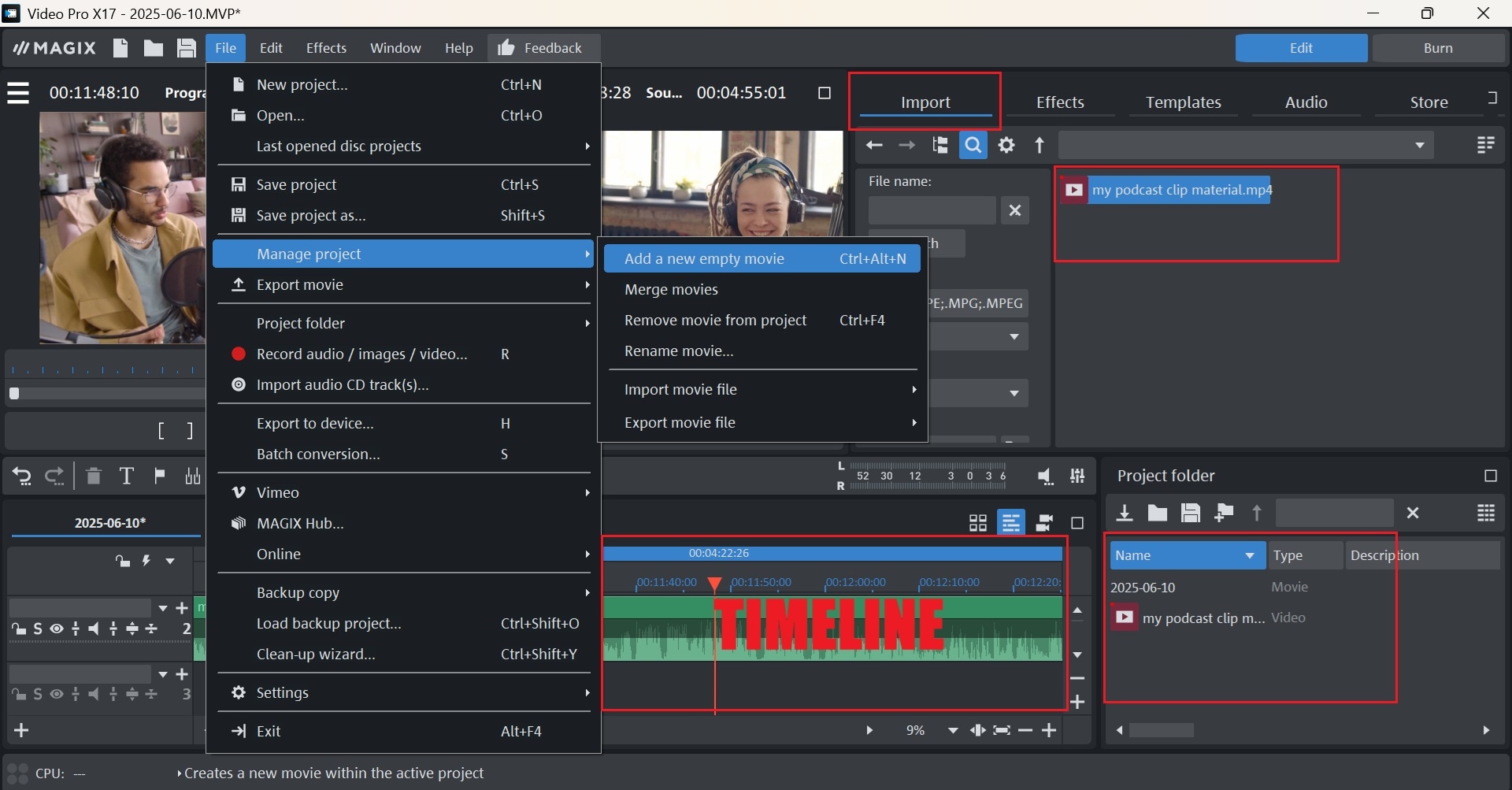
Task: Open the hamburger menu above program monitor
Action: (x=18, y=93)
